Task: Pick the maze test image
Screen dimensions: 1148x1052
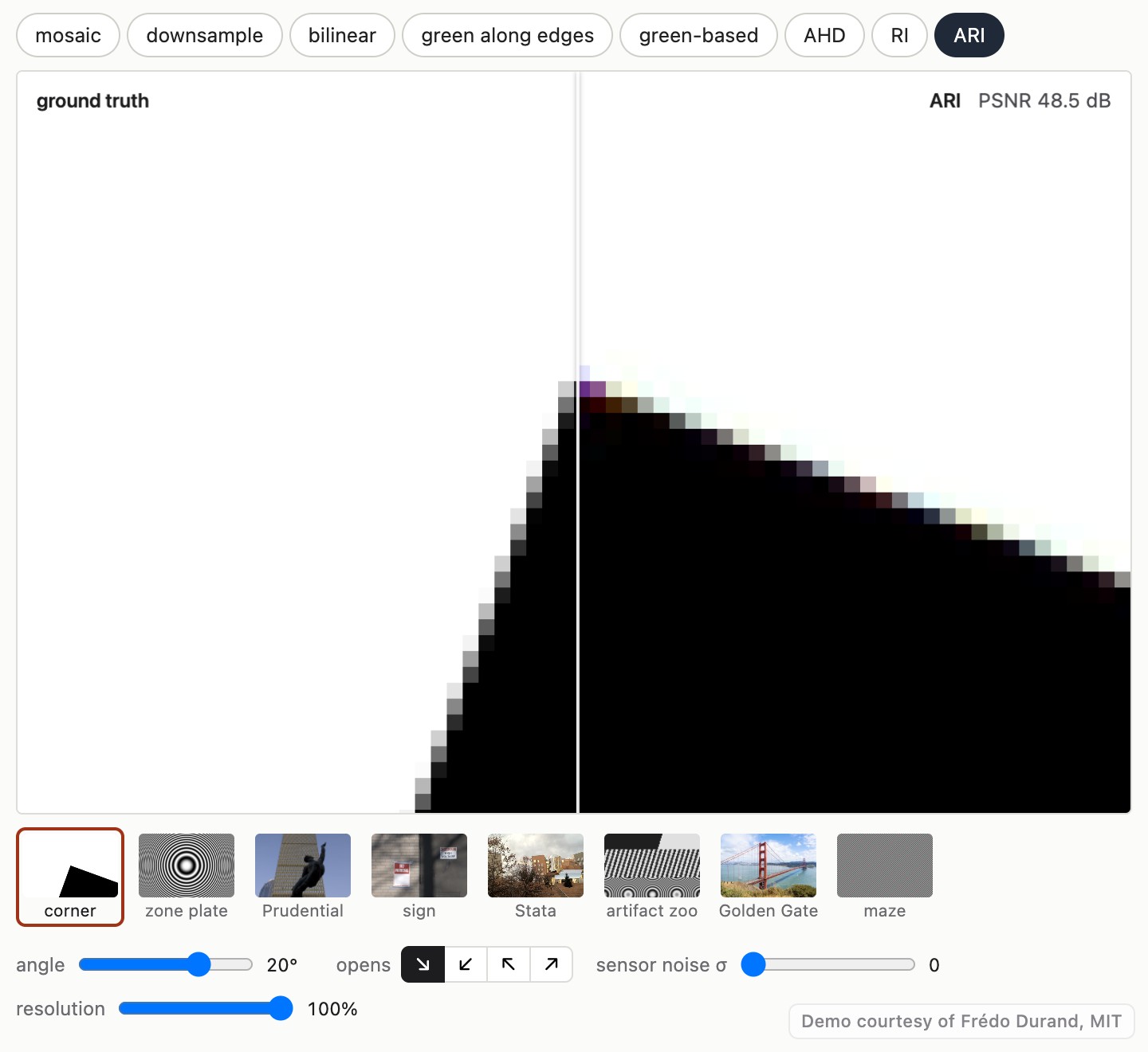Action: [885, 877]
